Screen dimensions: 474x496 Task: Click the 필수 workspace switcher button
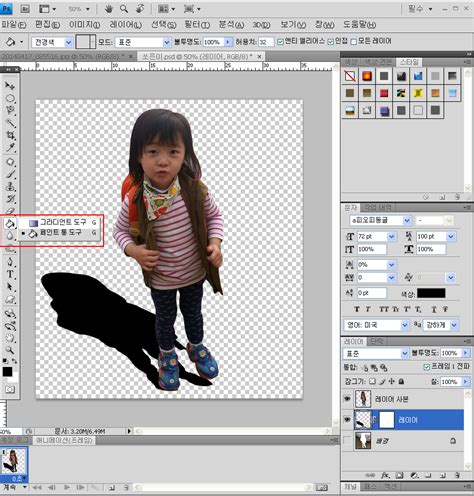420,9
